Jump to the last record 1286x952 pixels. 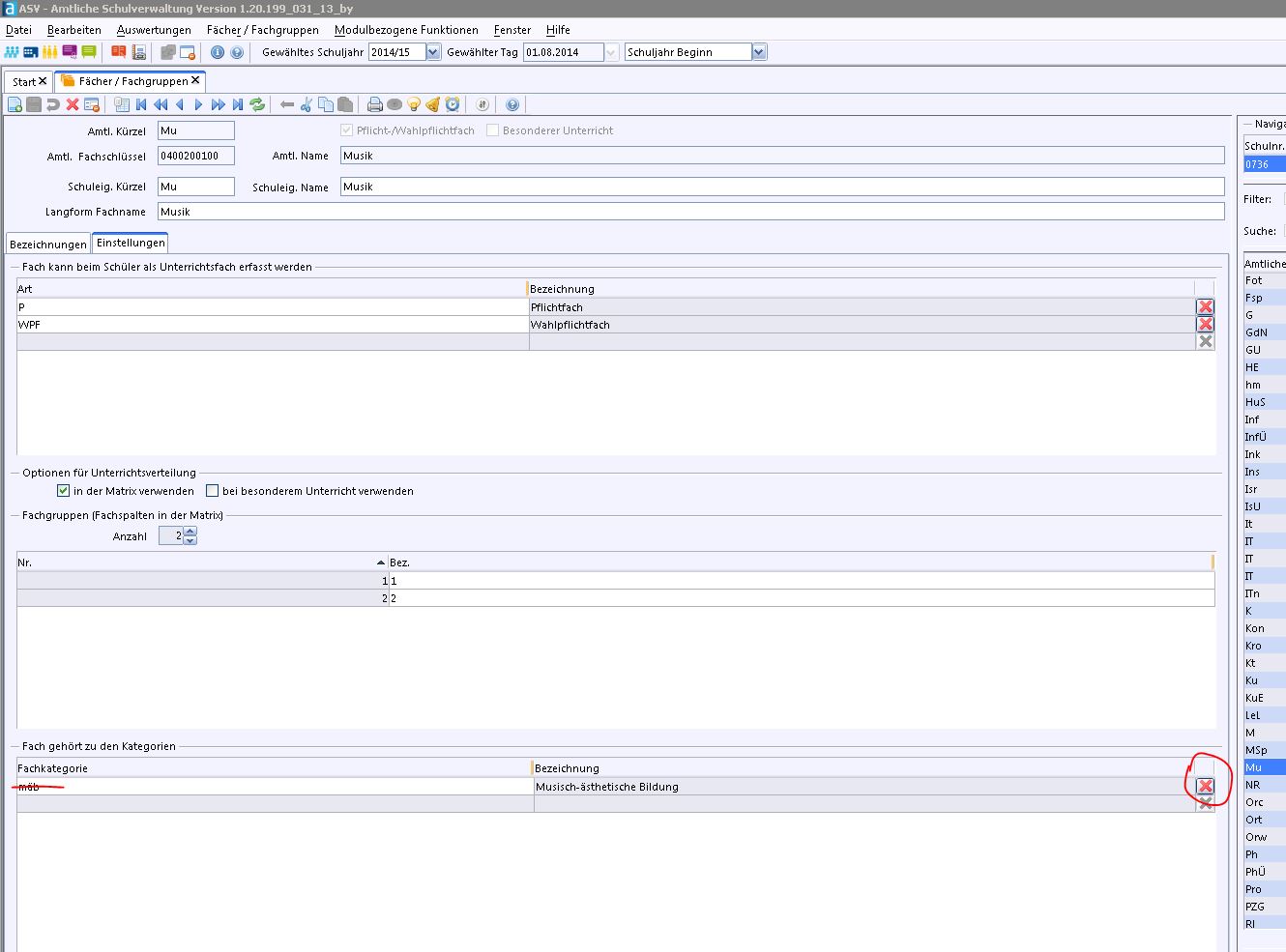(x=238, y=104)
